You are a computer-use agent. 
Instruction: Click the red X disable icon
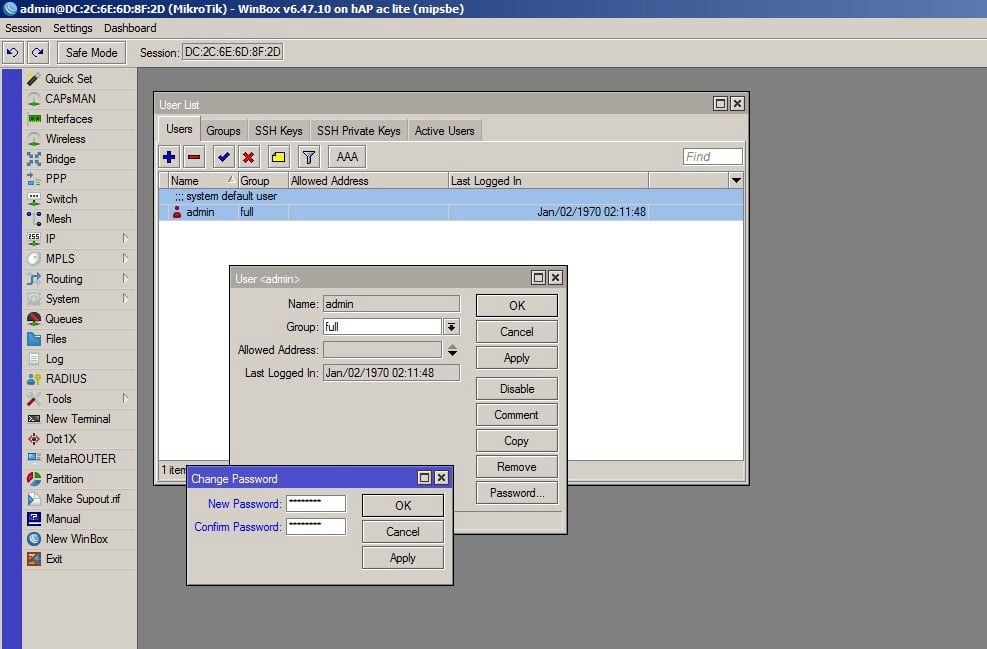tap(248, 157)
